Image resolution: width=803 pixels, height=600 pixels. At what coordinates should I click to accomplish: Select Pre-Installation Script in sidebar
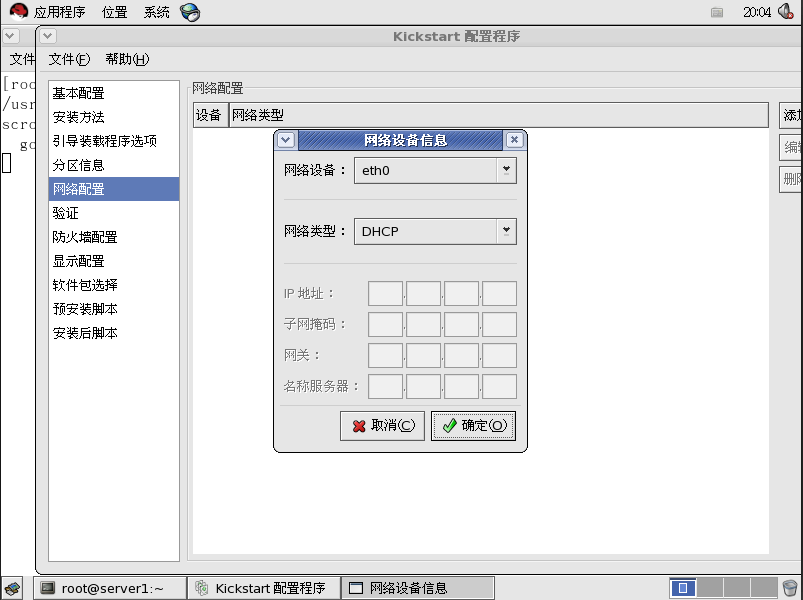tap(114, 309)
